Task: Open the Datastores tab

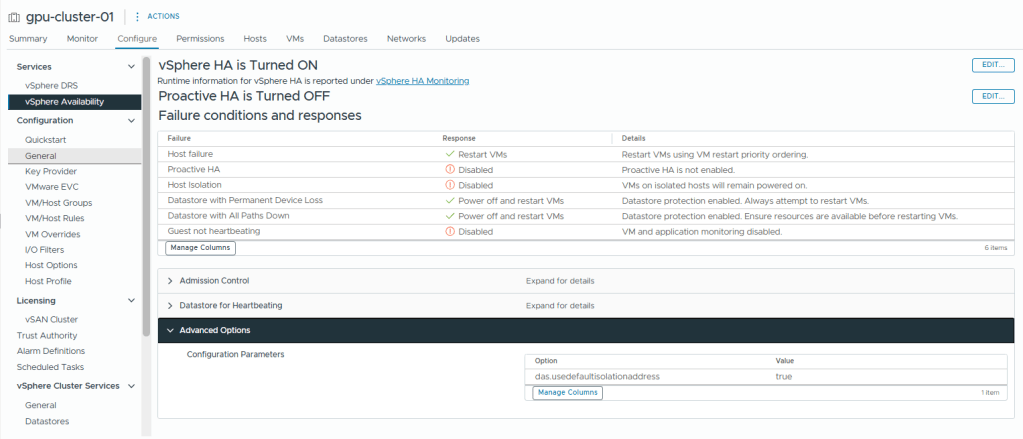Action: 345,39
